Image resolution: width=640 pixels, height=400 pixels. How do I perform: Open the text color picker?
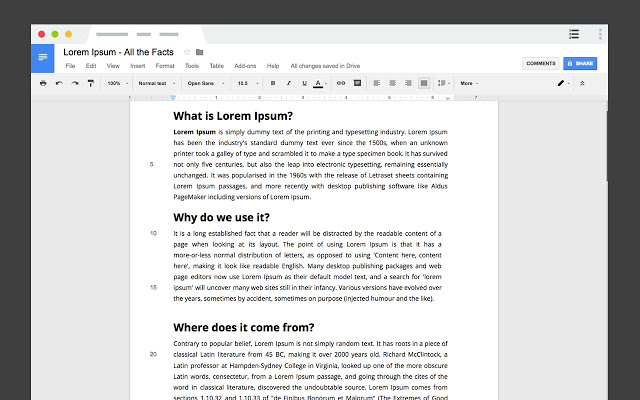click(x=318, y=83)
